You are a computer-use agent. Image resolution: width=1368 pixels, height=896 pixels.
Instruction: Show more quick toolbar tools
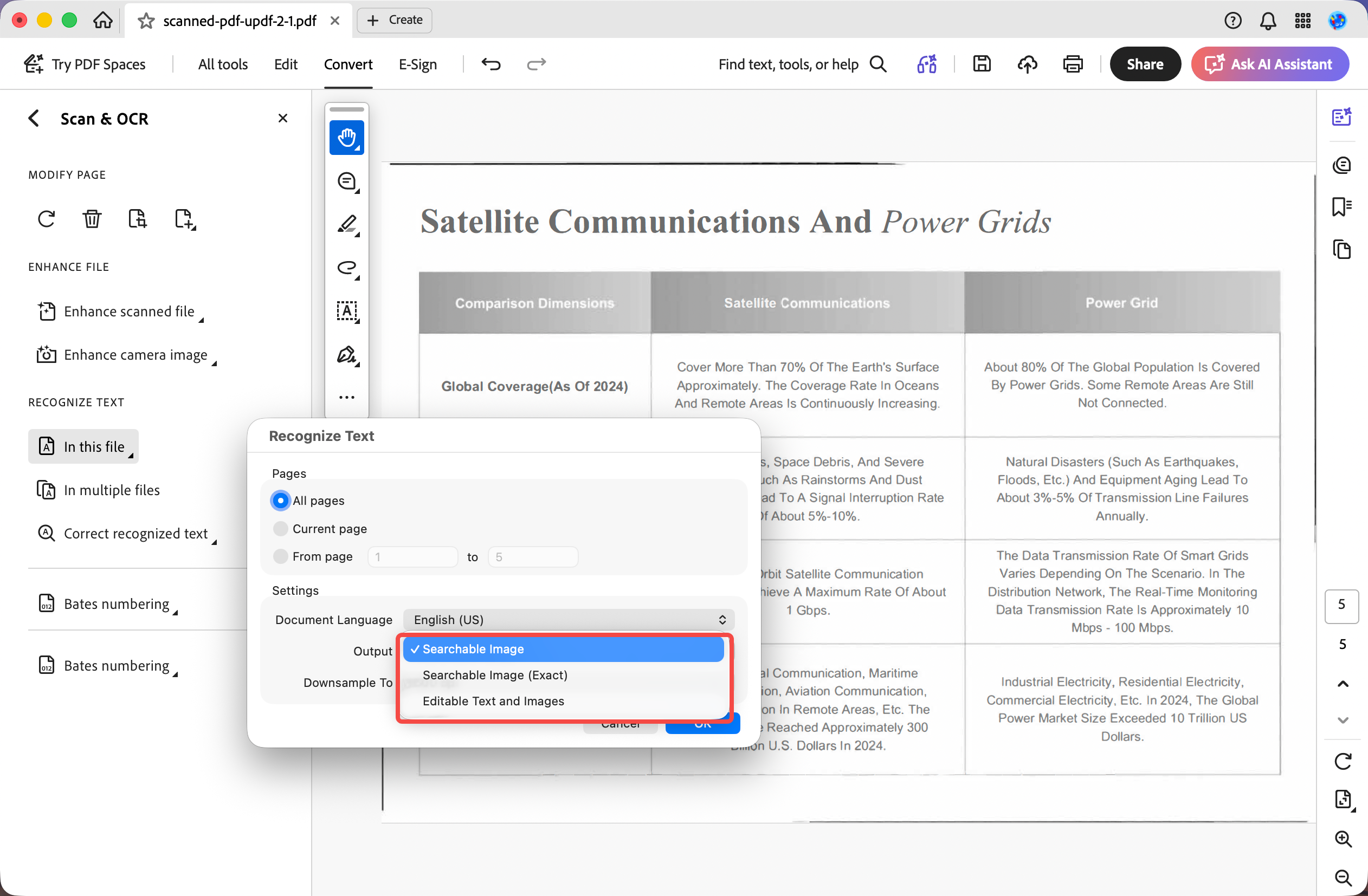point(346,397)
